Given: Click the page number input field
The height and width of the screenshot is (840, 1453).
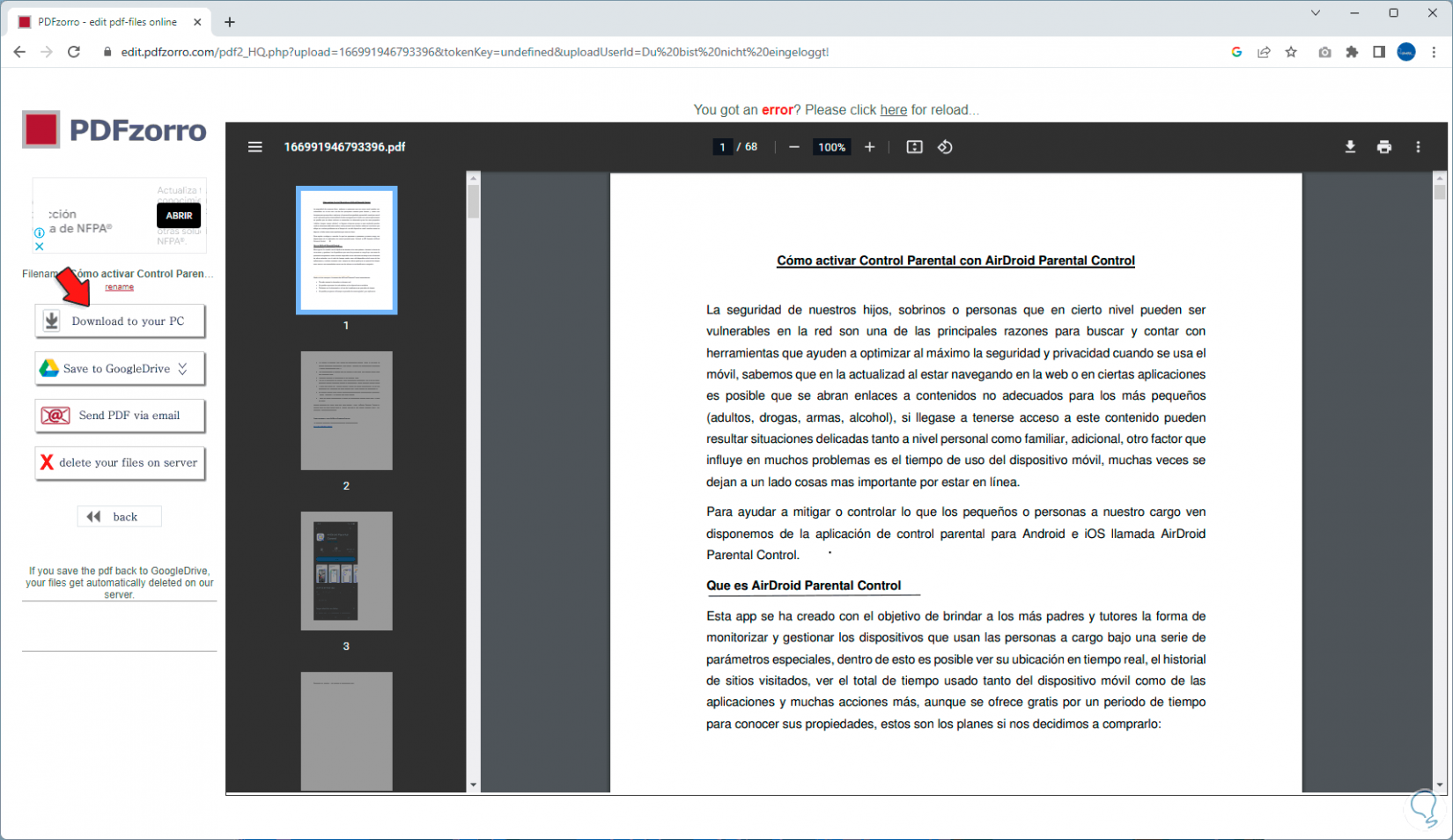Looking at the screenshot, I should tap(722, 147).
